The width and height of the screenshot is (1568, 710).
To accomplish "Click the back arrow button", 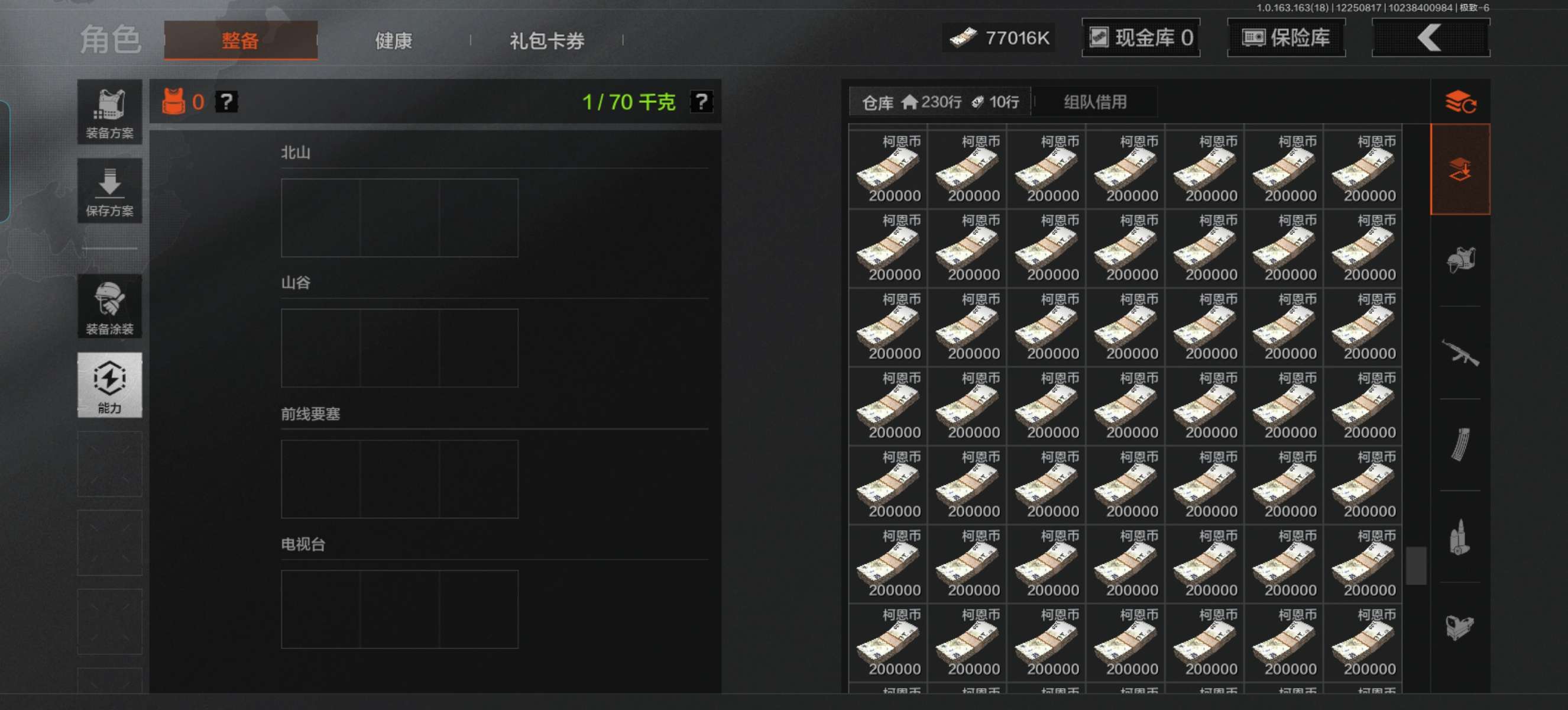I will pos(1430,38).
